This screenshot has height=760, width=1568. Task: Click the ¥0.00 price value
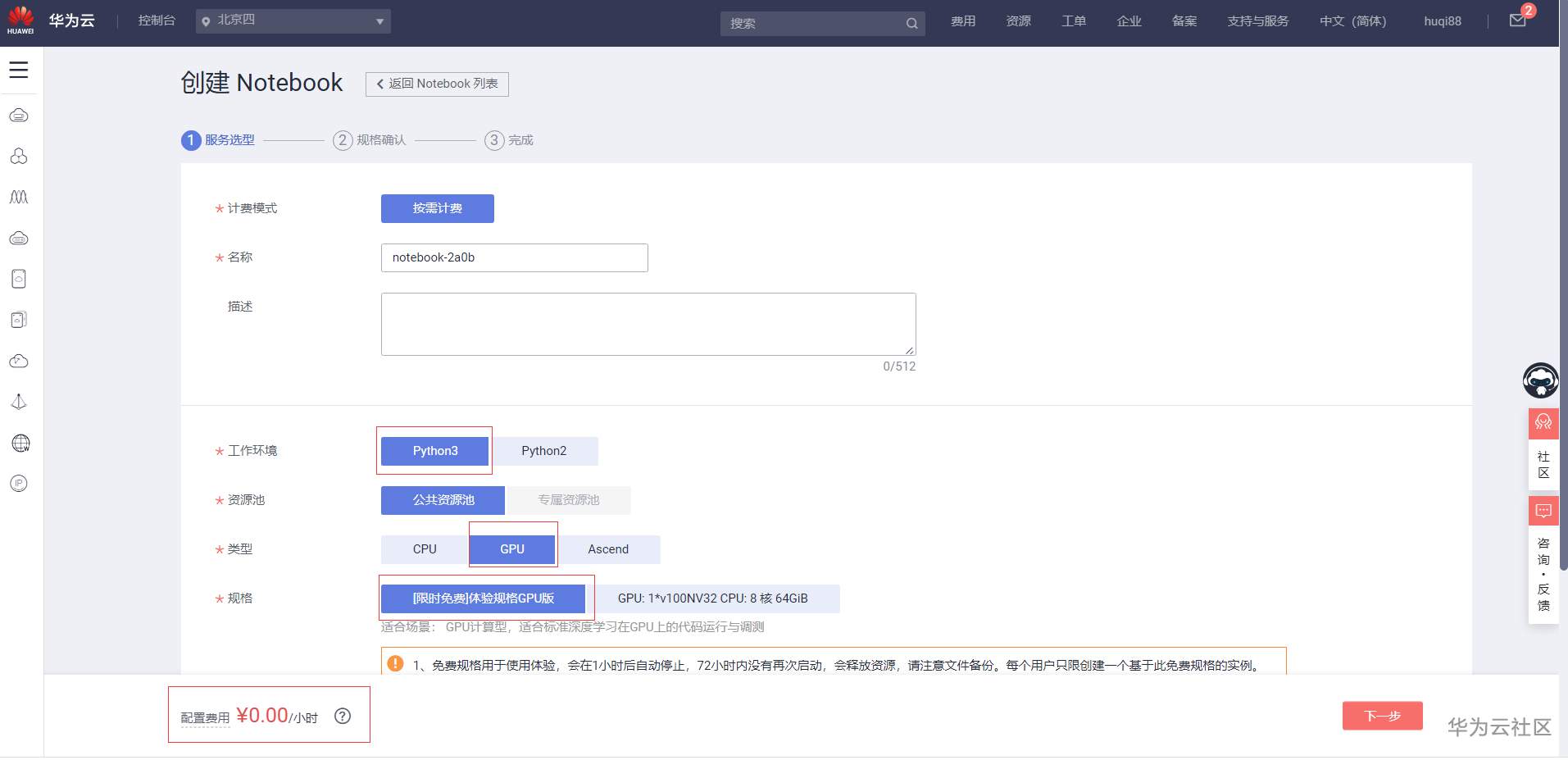(x=262, y=716)
